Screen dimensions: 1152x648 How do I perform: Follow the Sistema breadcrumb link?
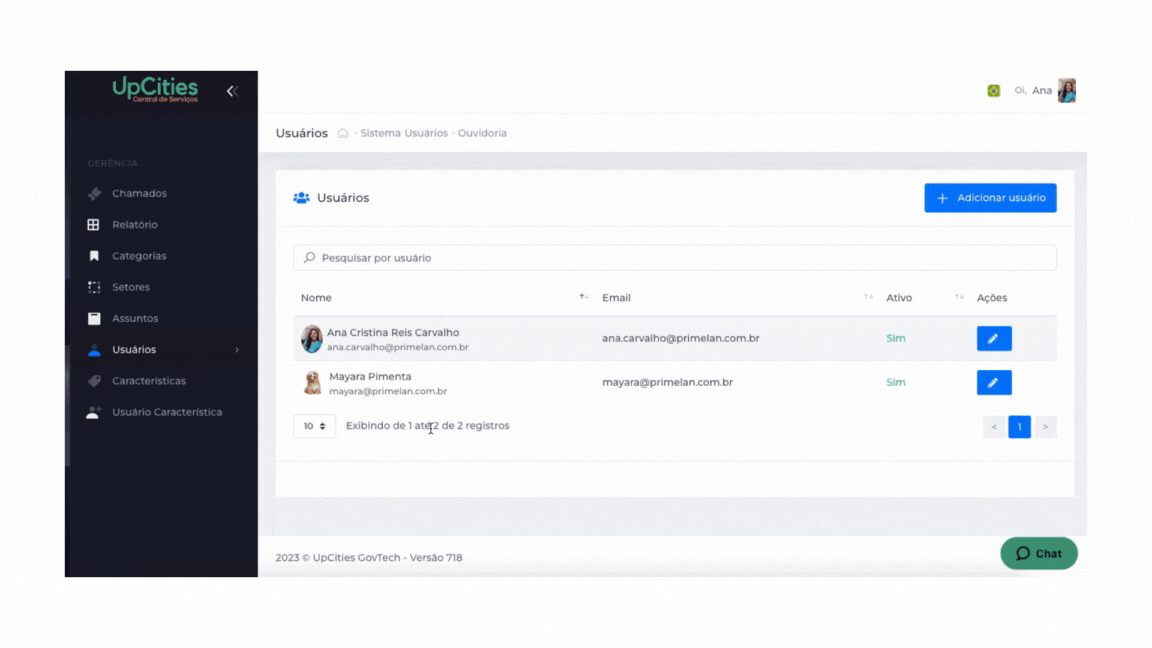tap(380, 133)
